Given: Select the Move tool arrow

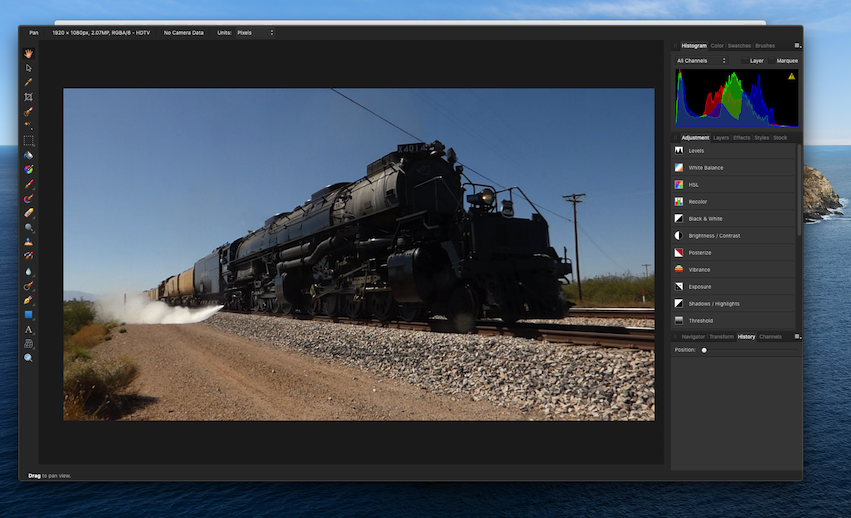Looking at the screenshot, I should pos(28,68).
